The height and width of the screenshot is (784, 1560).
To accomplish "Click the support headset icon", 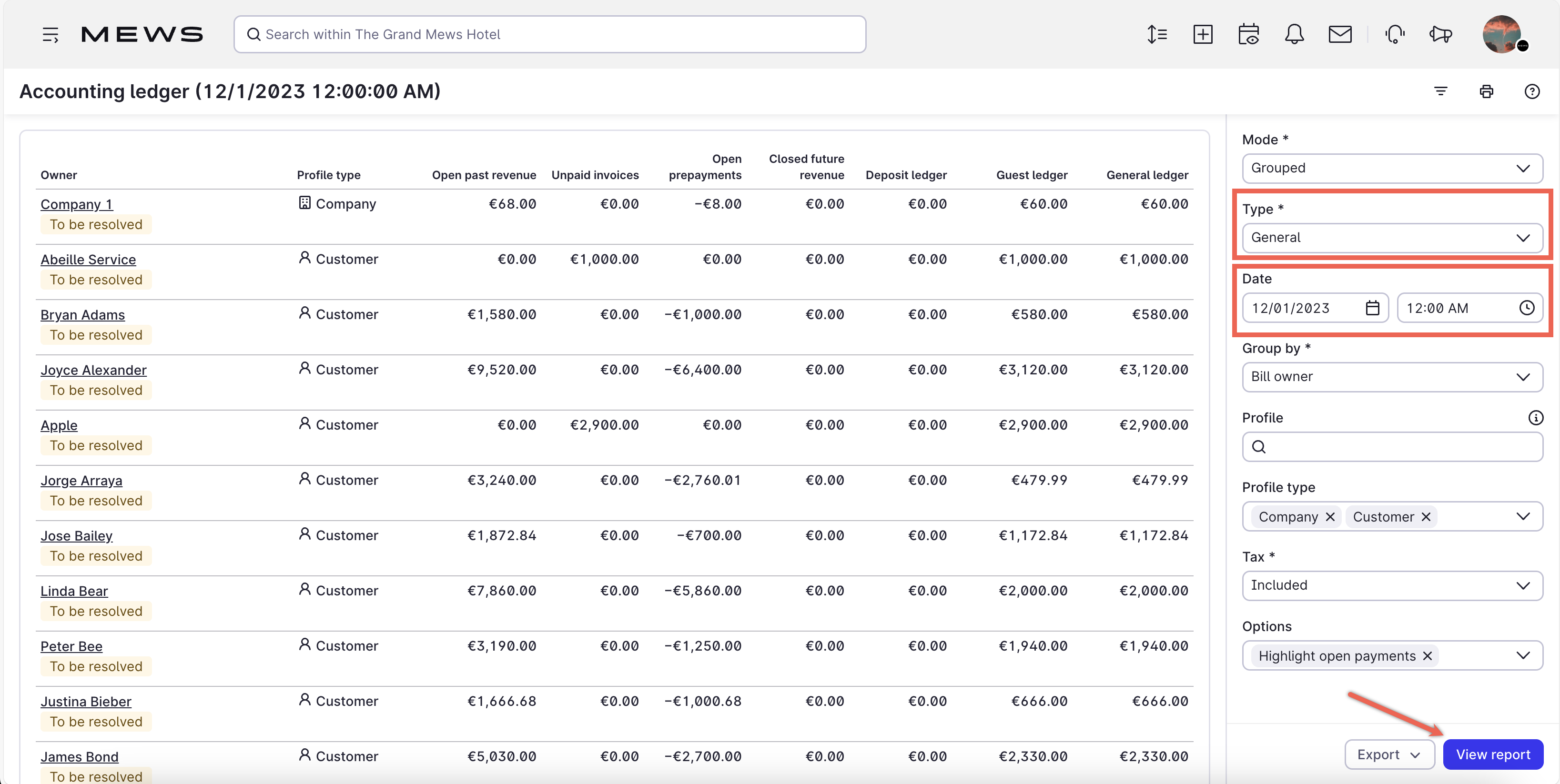I will [1395, 34].
